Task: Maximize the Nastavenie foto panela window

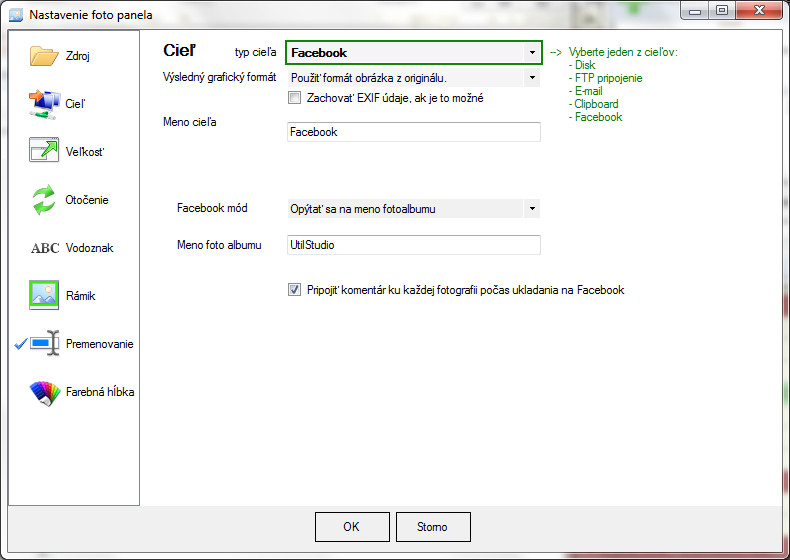Action: (x=722, y=11)
